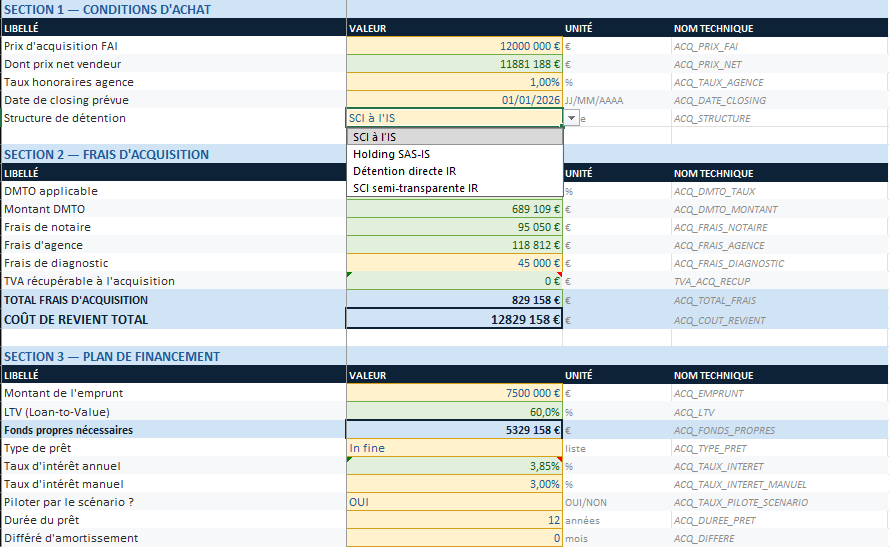Click the TVA récupérable 0 € cell
The height and width of the screenshot is (548, 889).
(454, 281)
